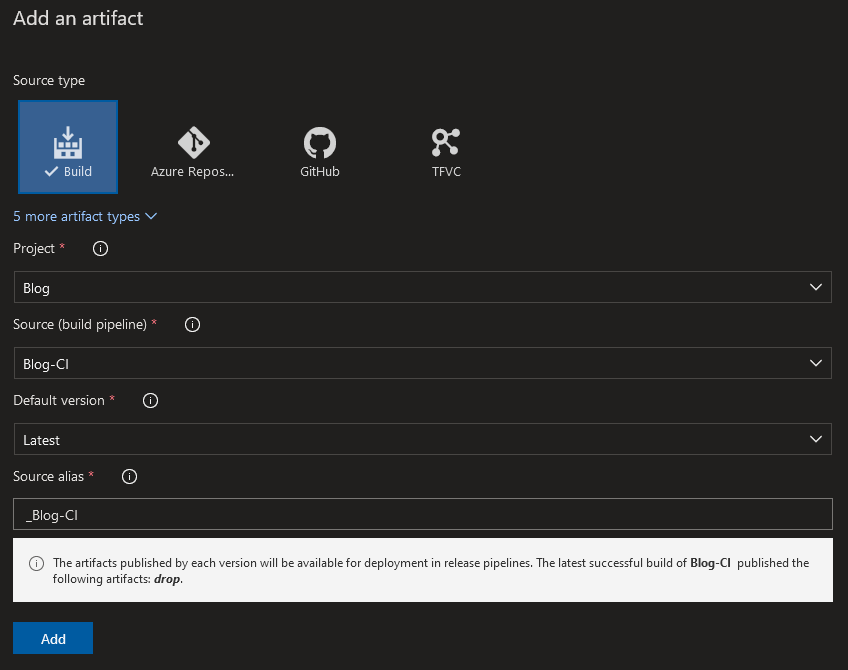The height and width of the screenshot is (670, 848).
Task: Open the Default version dropdown showing Latest
Action: point(423,439)
